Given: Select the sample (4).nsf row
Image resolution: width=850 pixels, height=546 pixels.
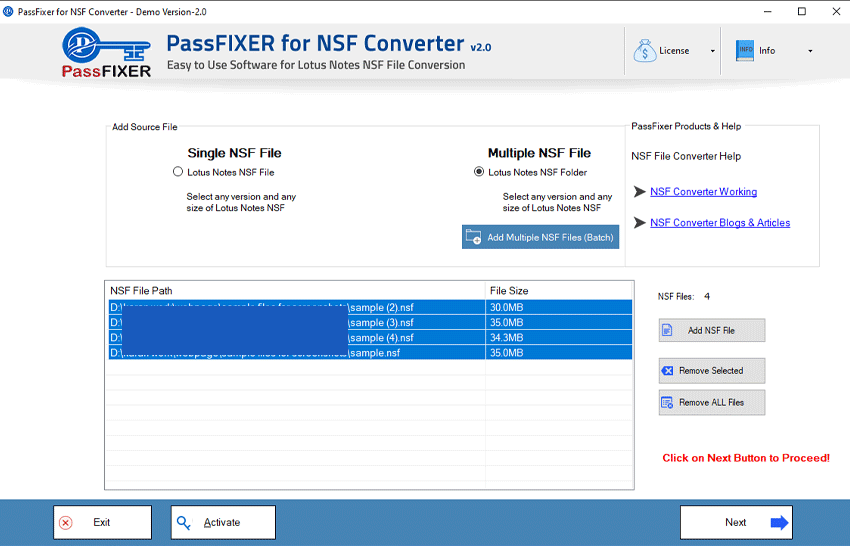Looking at the screenshot, I should (370, 338).
